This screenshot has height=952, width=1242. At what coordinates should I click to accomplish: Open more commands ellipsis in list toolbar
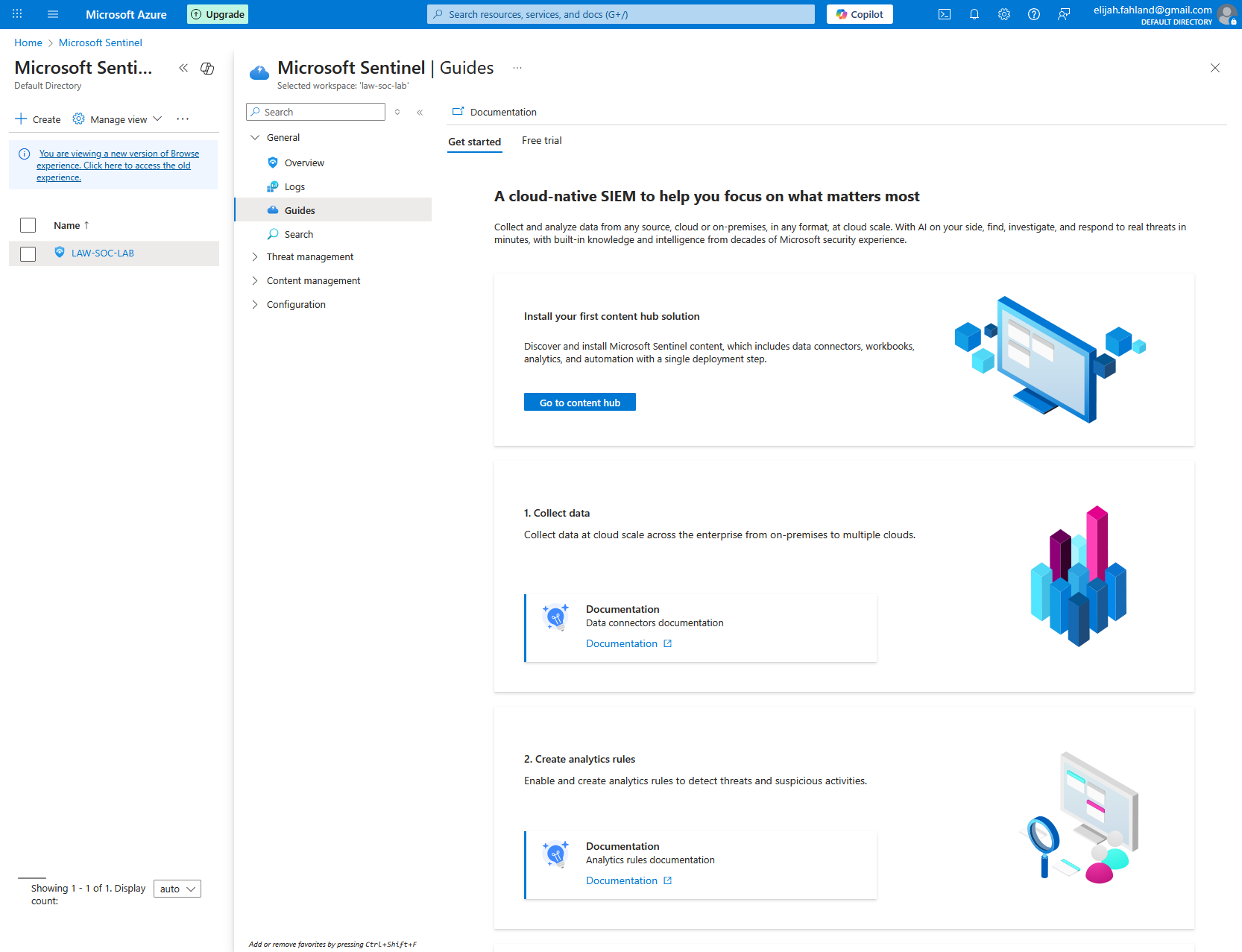point(183,119)
